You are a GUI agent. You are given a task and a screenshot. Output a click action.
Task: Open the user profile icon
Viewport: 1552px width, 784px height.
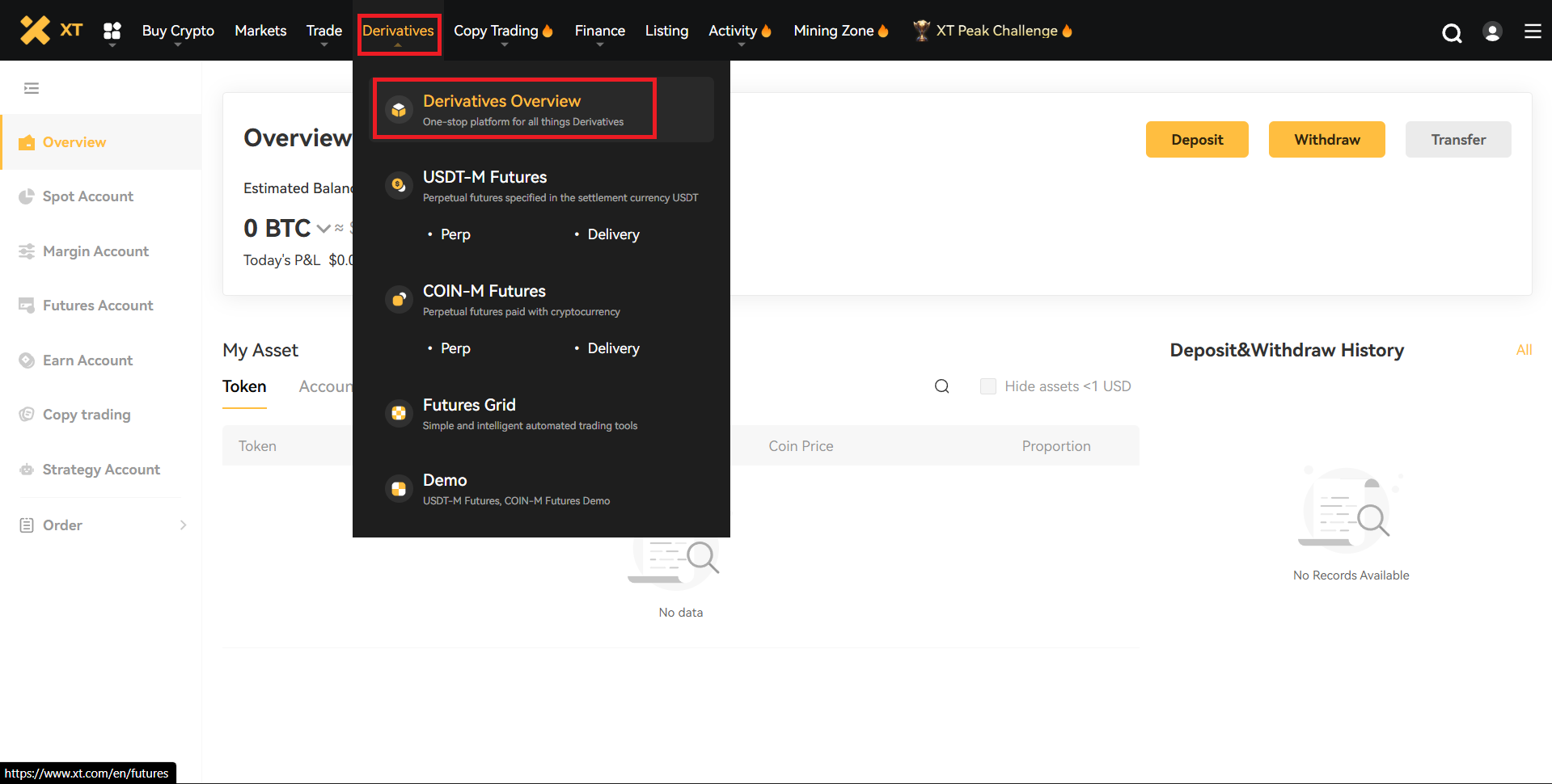(x=1492, y=32)
